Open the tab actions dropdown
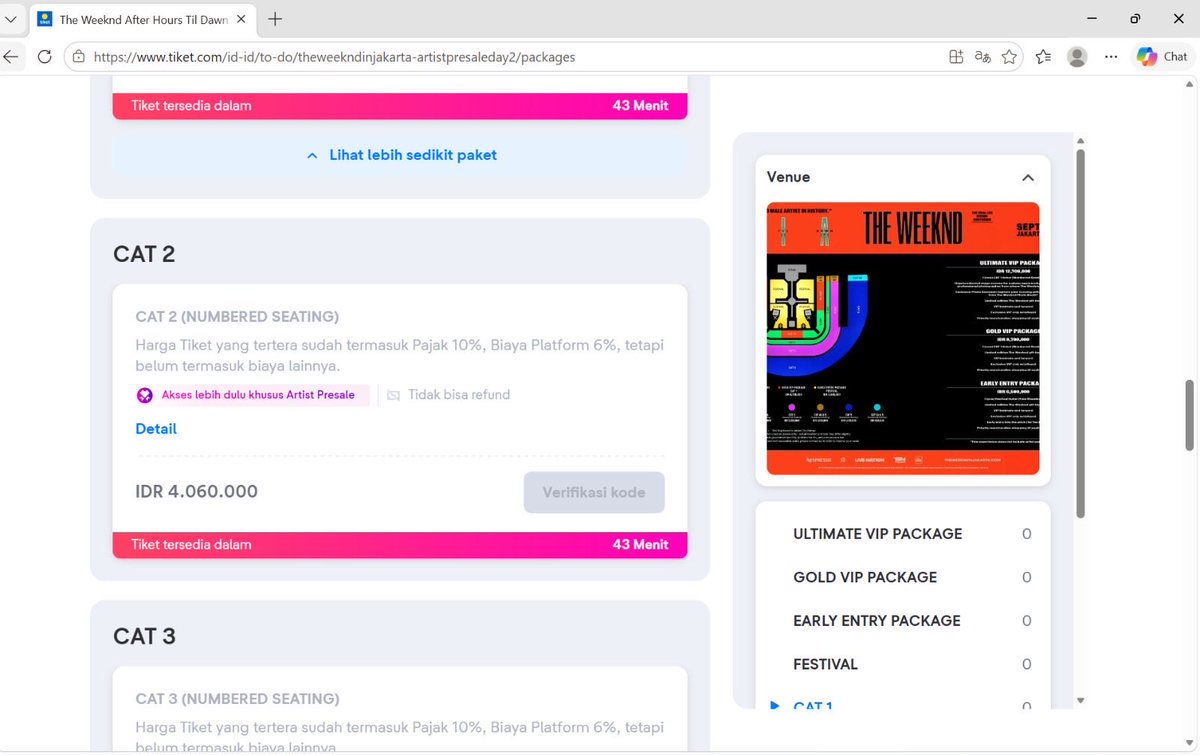The width and height of the screenshot is (1200, 755). pyautogui.click(x=10, y=19)
